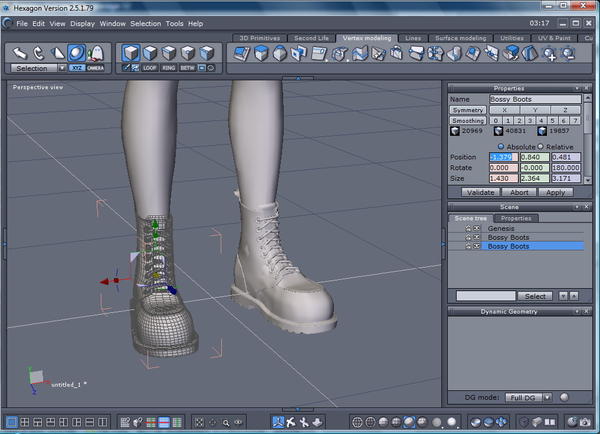Switch to single viewport layout icon
The image size is (600, 434).
click(12, 422)
